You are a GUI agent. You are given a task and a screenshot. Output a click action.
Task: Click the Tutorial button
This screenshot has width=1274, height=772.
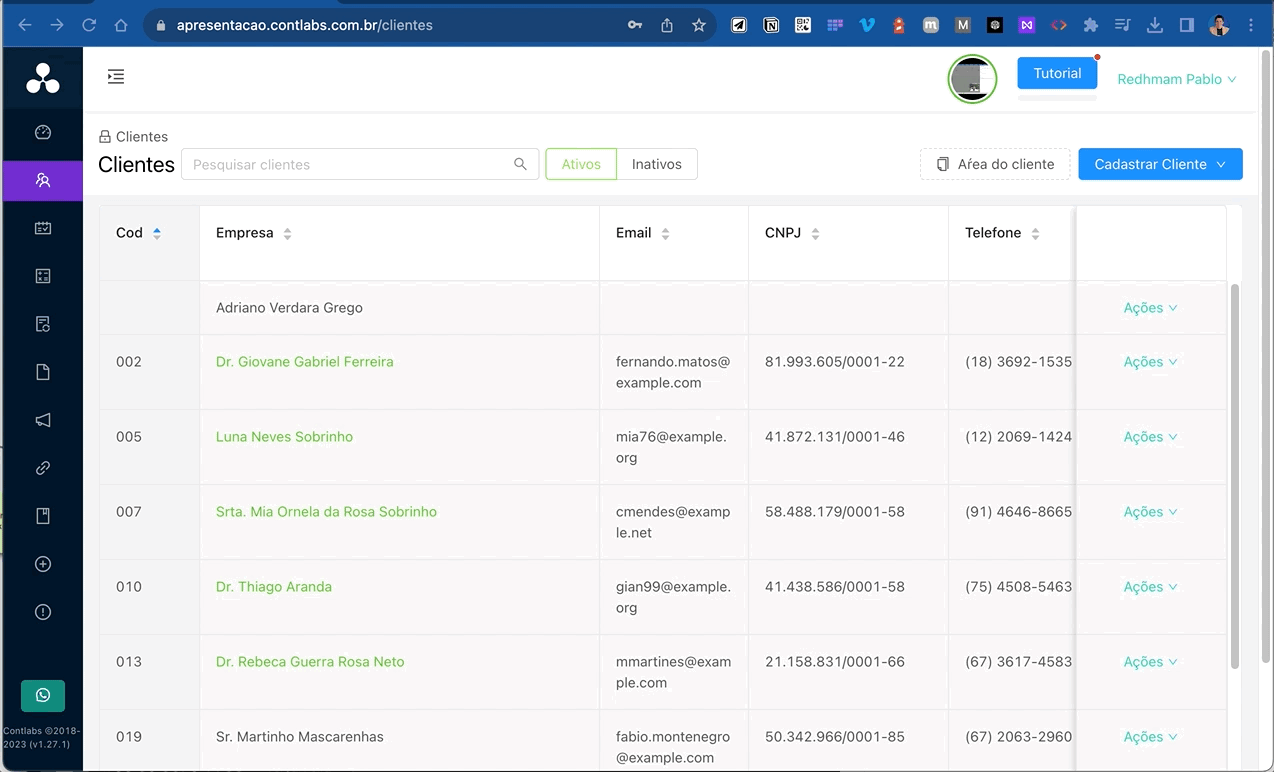[x=1057, y=73]
